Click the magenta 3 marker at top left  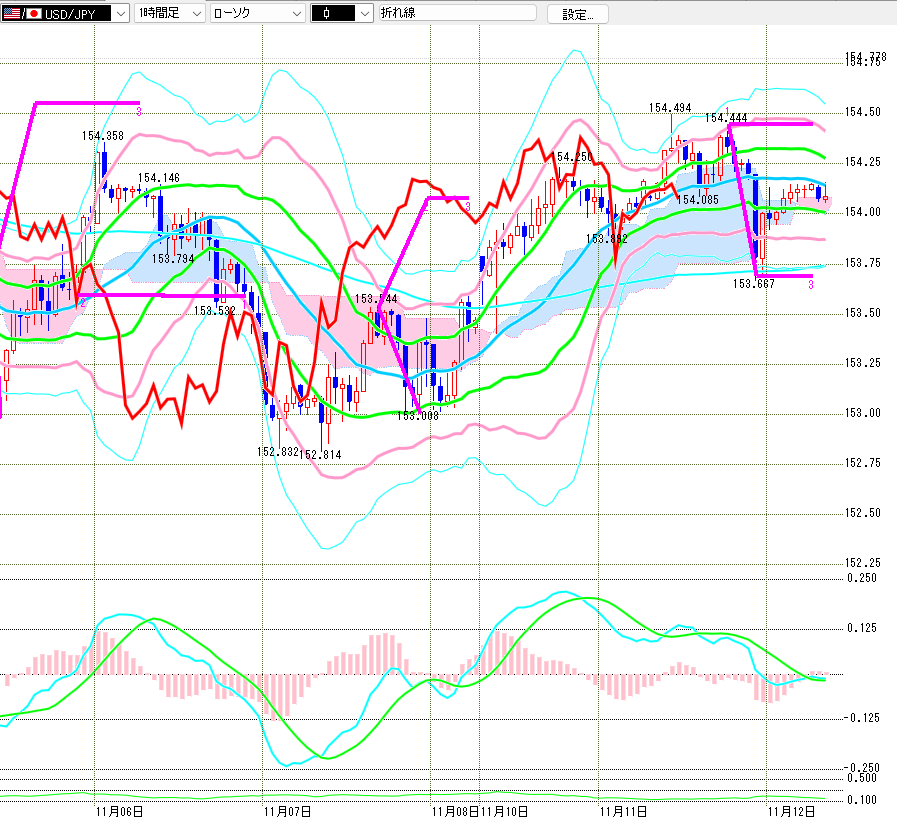pyautogui.click(x=138, y=110)
